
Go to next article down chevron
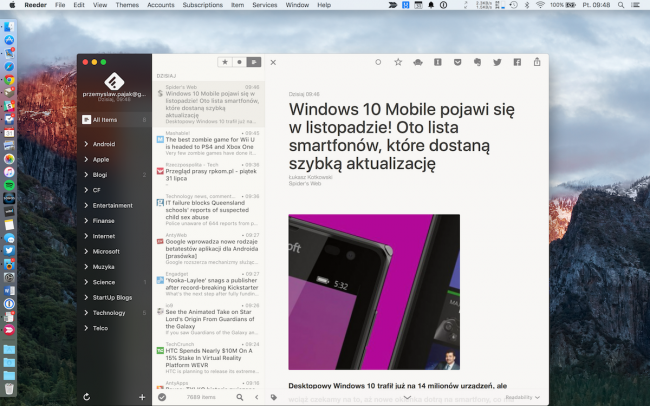tap(407, 397)
